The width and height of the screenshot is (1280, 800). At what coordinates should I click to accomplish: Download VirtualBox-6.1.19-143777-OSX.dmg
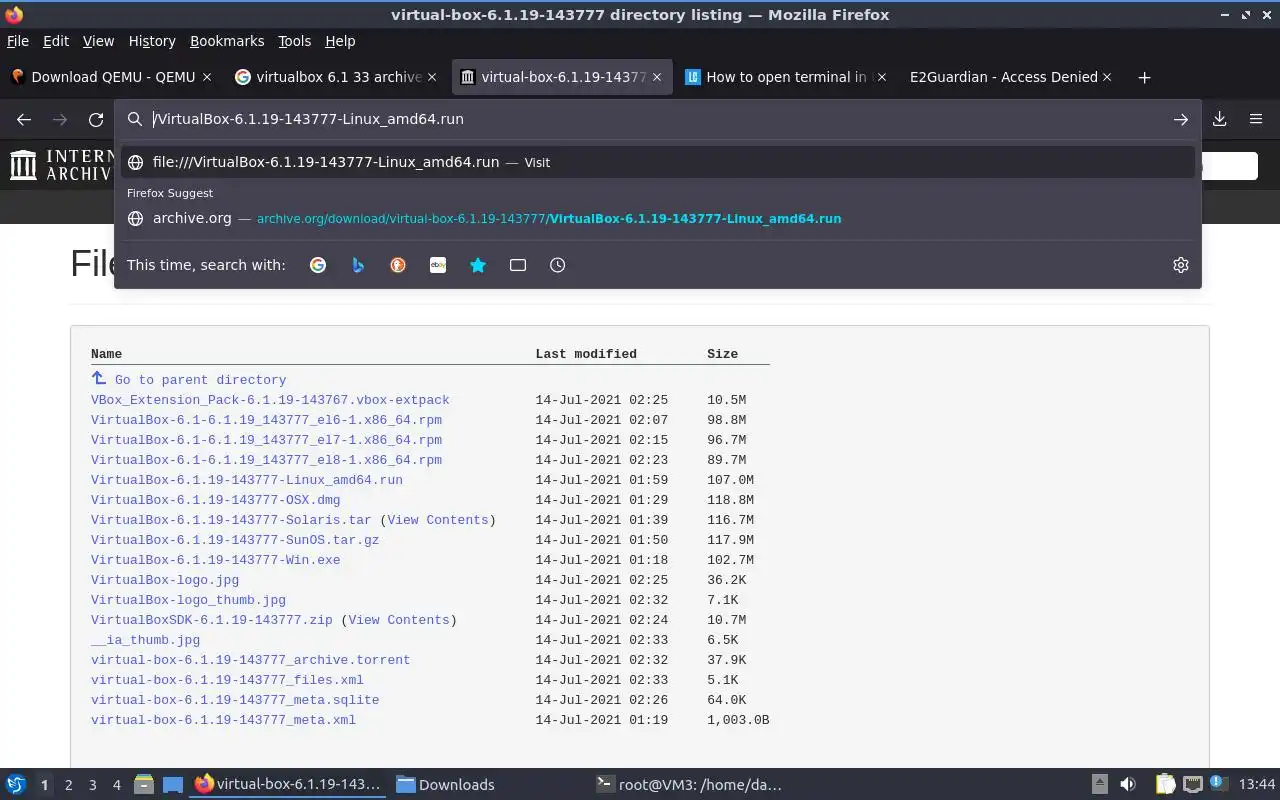point(215,500)
